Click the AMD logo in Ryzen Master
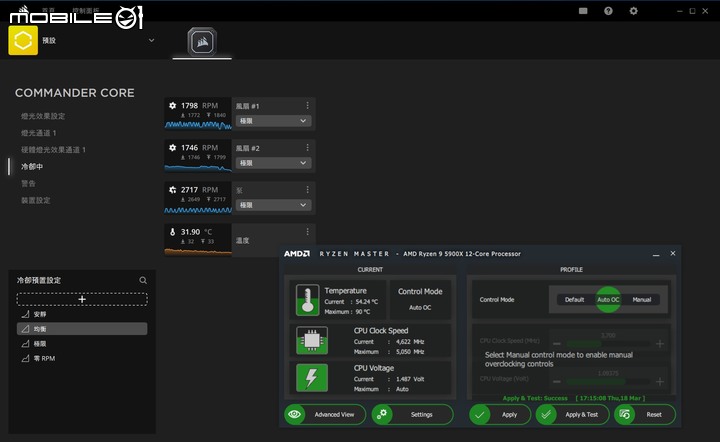The image size is (720, 442). pos(297,254)
